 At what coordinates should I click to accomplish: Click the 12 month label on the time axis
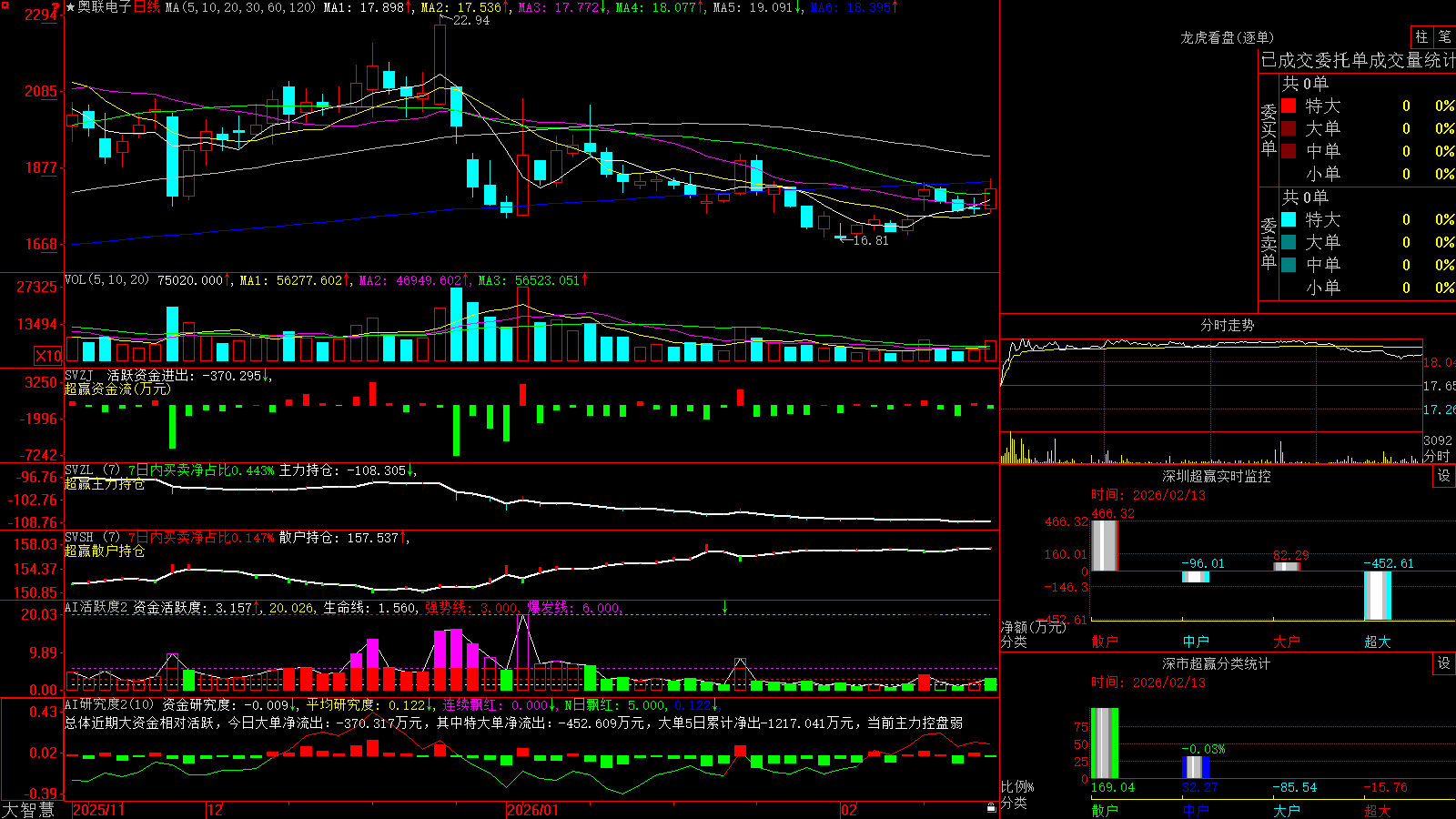(215, 810)
